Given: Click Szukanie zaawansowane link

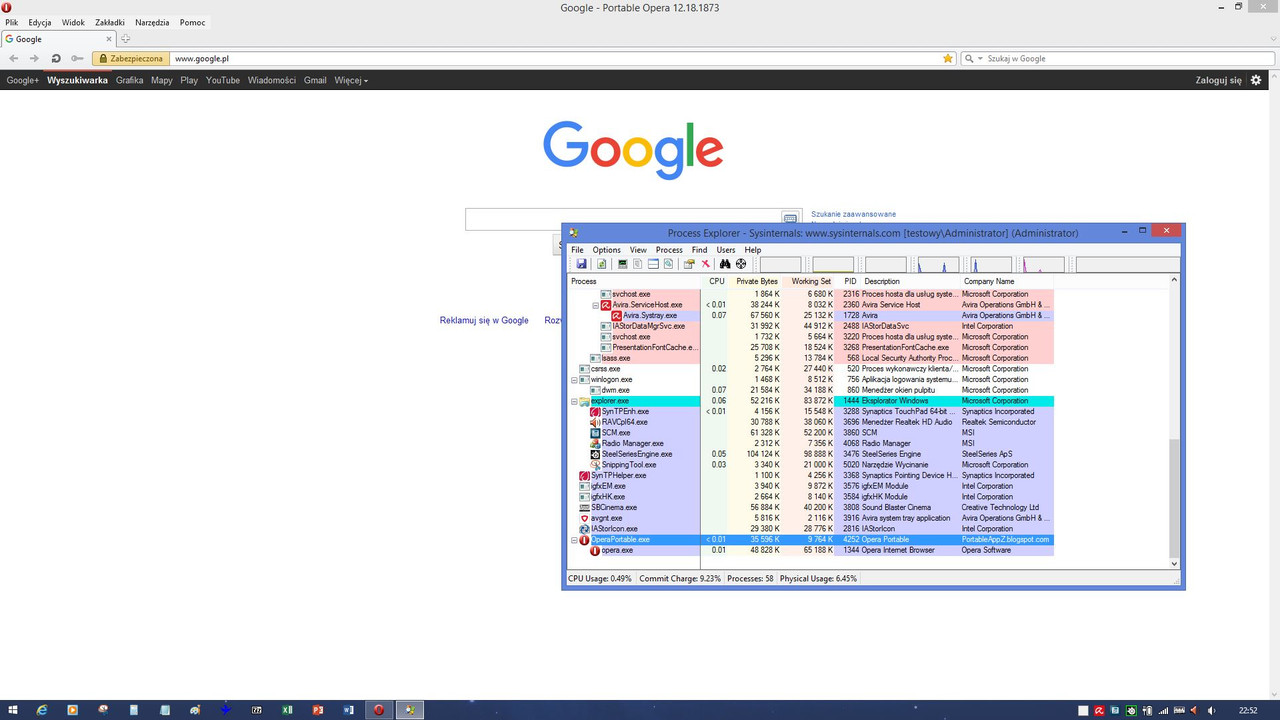Looking at the screenshot, I should coord(853,214).
